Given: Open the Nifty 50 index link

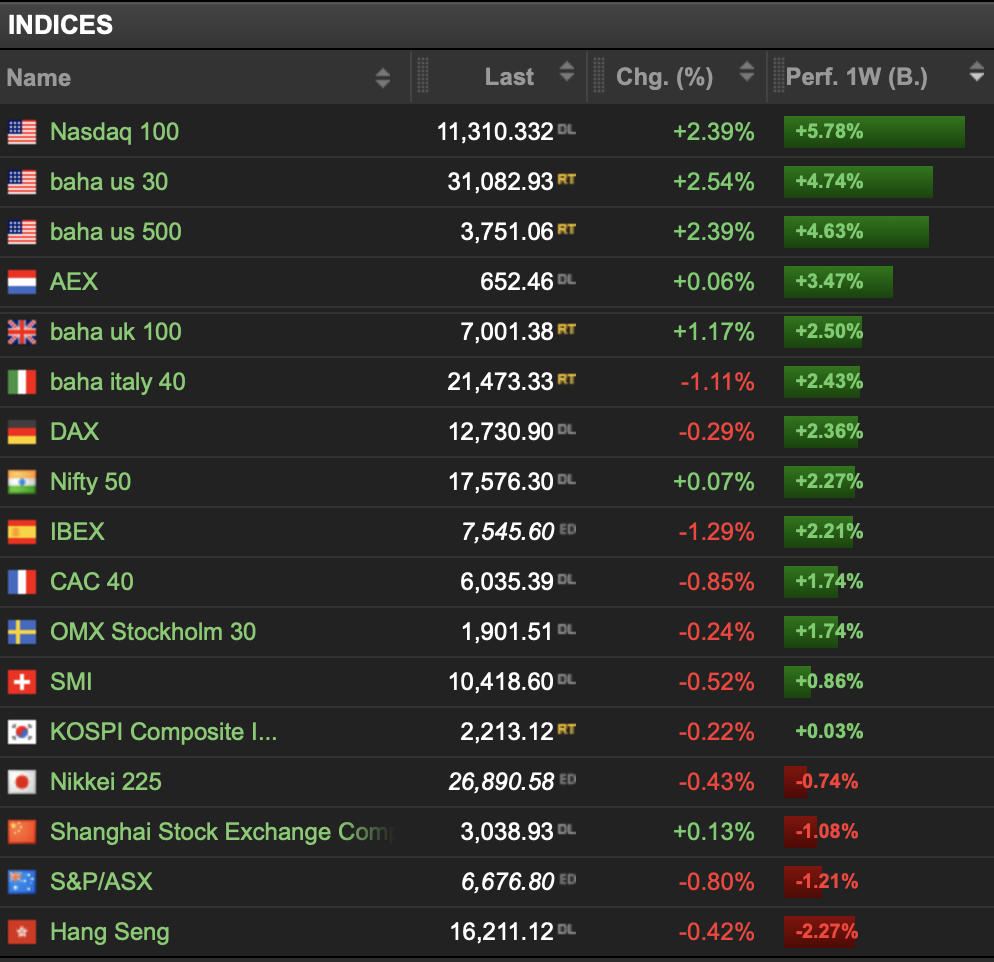Looking at the screenshot, I should tap(91, 482).
